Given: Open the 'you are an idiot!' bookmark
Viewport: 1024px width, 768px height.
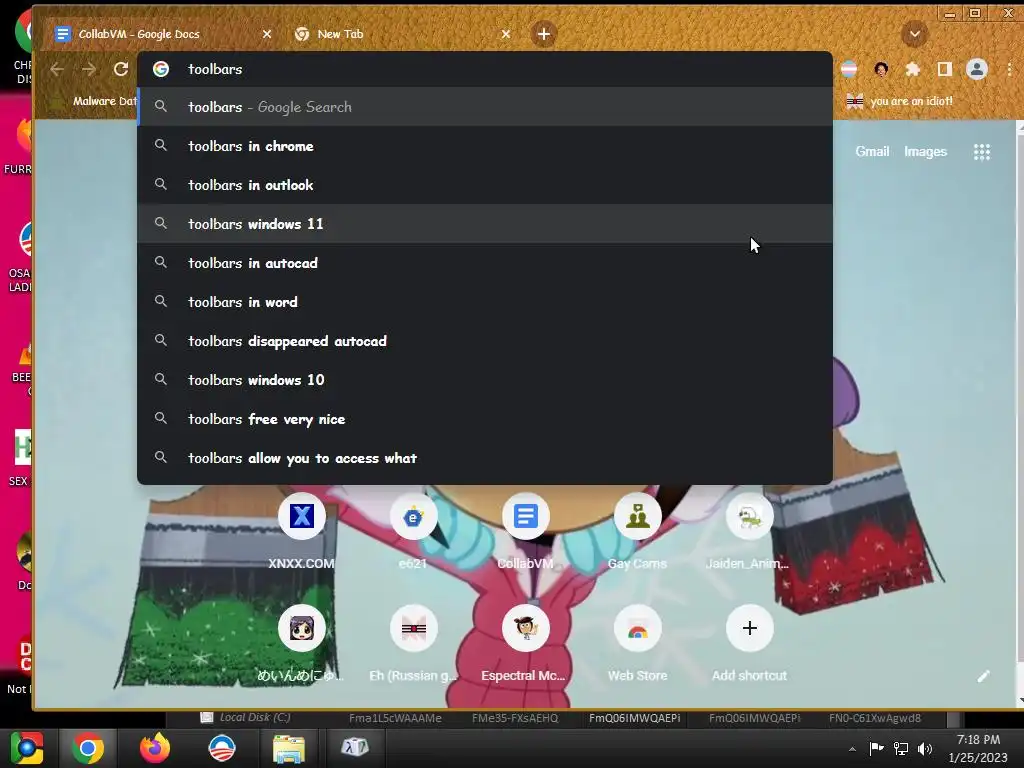Looking at the screenshot, I should coord(900,101).
